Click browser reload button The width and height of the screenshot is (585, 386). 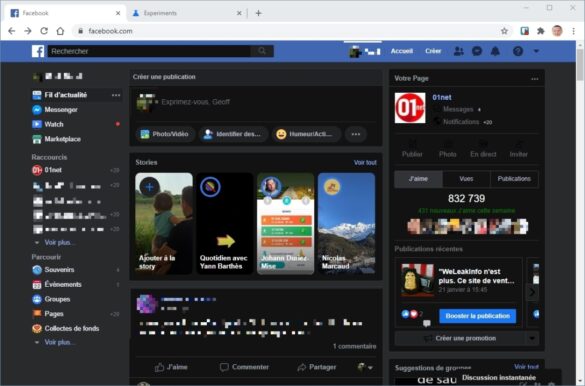click(44, 31)
